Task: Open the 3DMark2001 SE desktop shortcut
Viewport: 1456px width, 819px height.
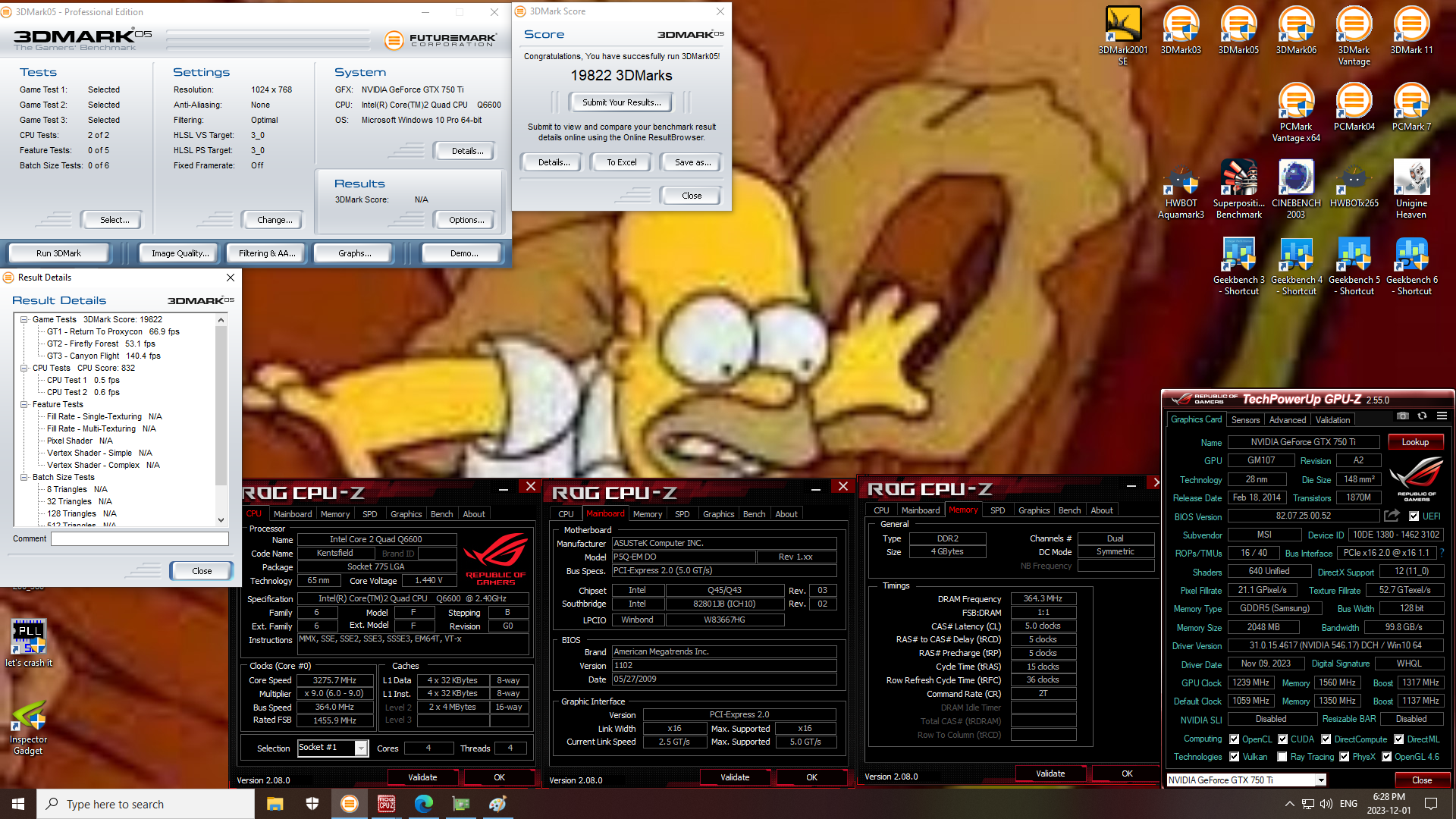Action: pyautogui.click(x=1123, y=36)
